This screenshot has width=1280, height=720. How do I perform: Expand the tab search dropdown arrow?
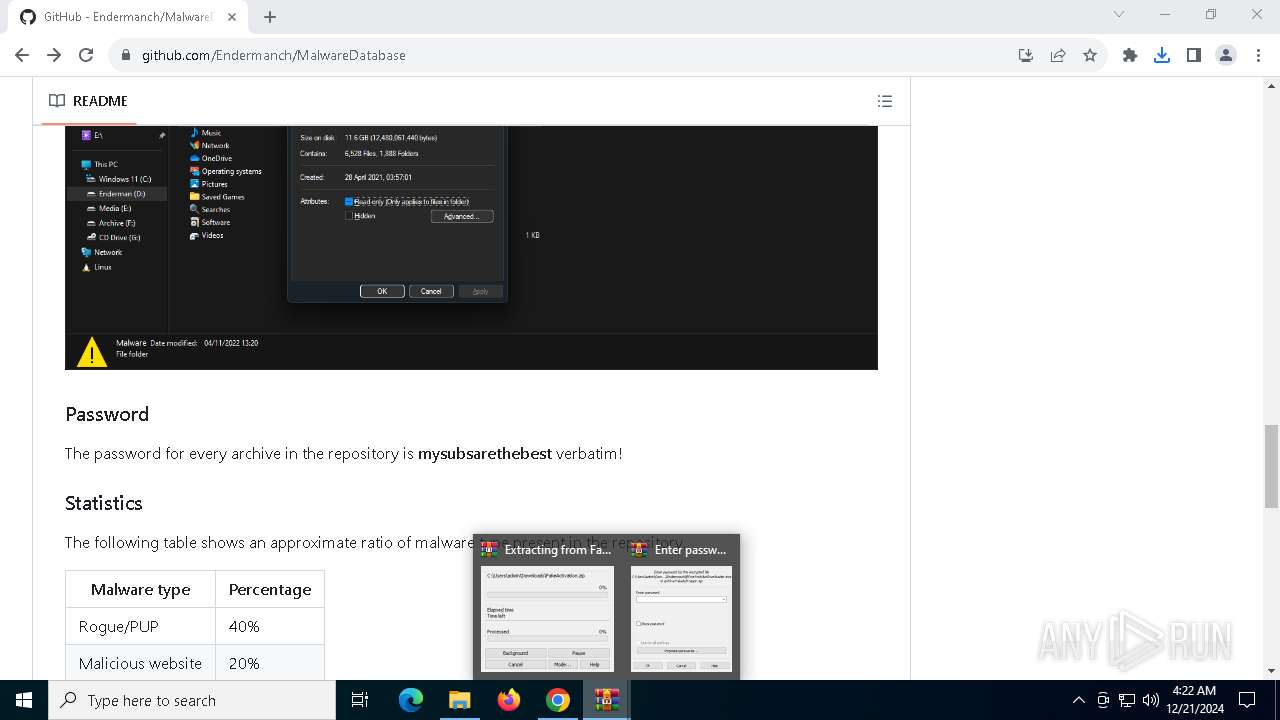coord(1119,14)
